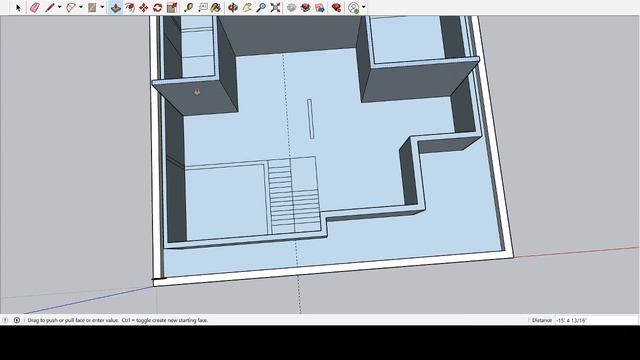Viewport: 640px width, 360px height.
Task: Open the Line tool dropdown arrow
Action: click(x=60, y=7)
